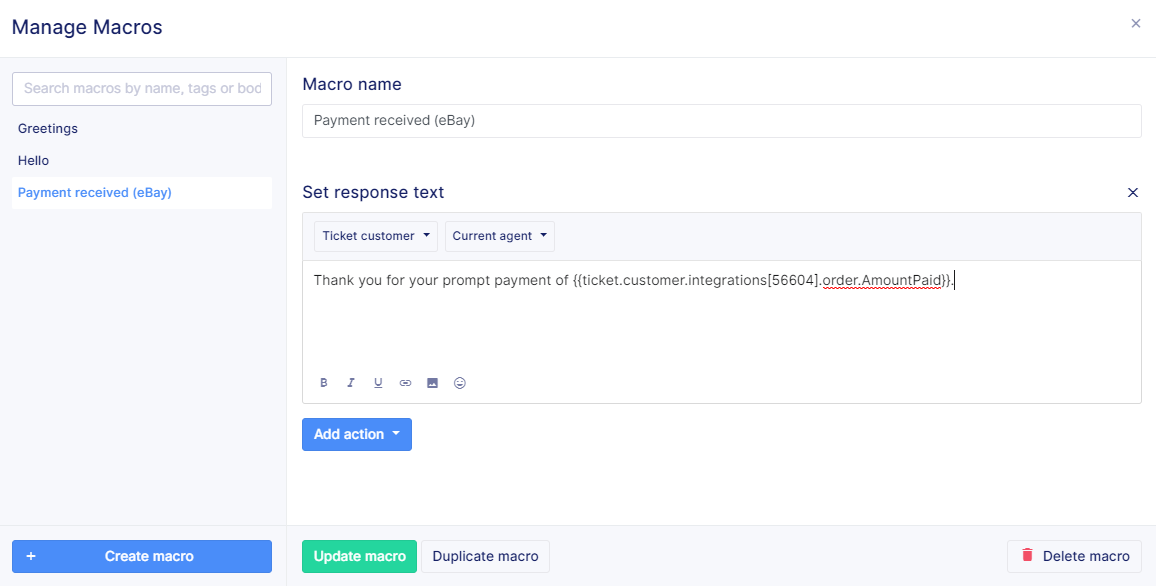Expand the Add action dropdown

[x=356, y=434]
